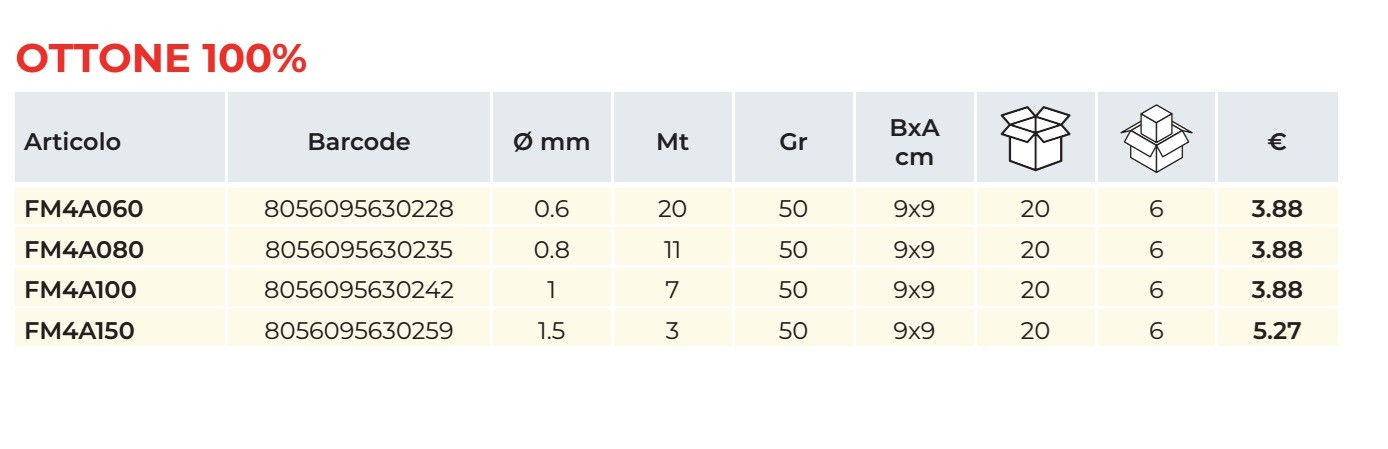This screenshot has height=449, width=1388.
Task: Click the OTTONE 100% title
Action: [161, 60]
